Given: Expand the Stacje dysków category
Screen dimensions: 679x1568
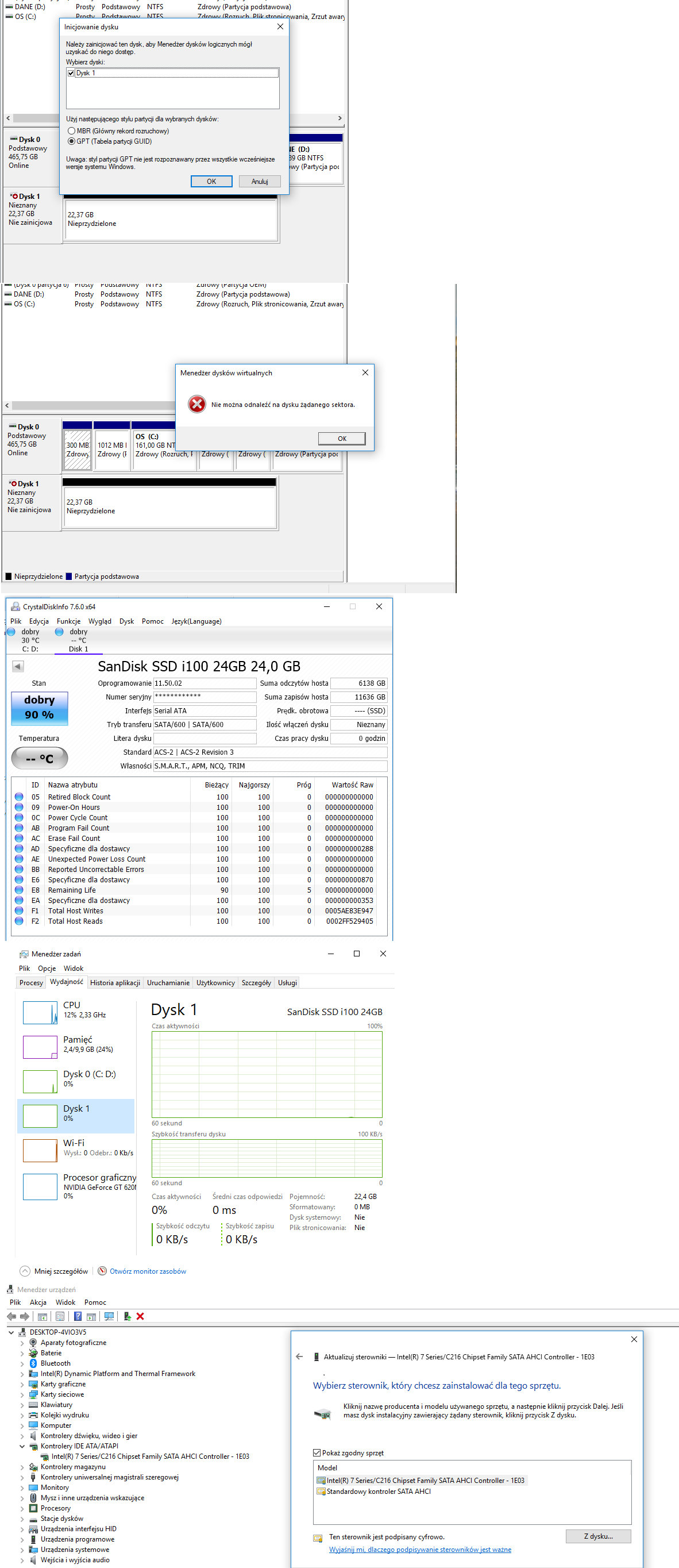Looking at the screenshot, I should (x=22, y=1518).
